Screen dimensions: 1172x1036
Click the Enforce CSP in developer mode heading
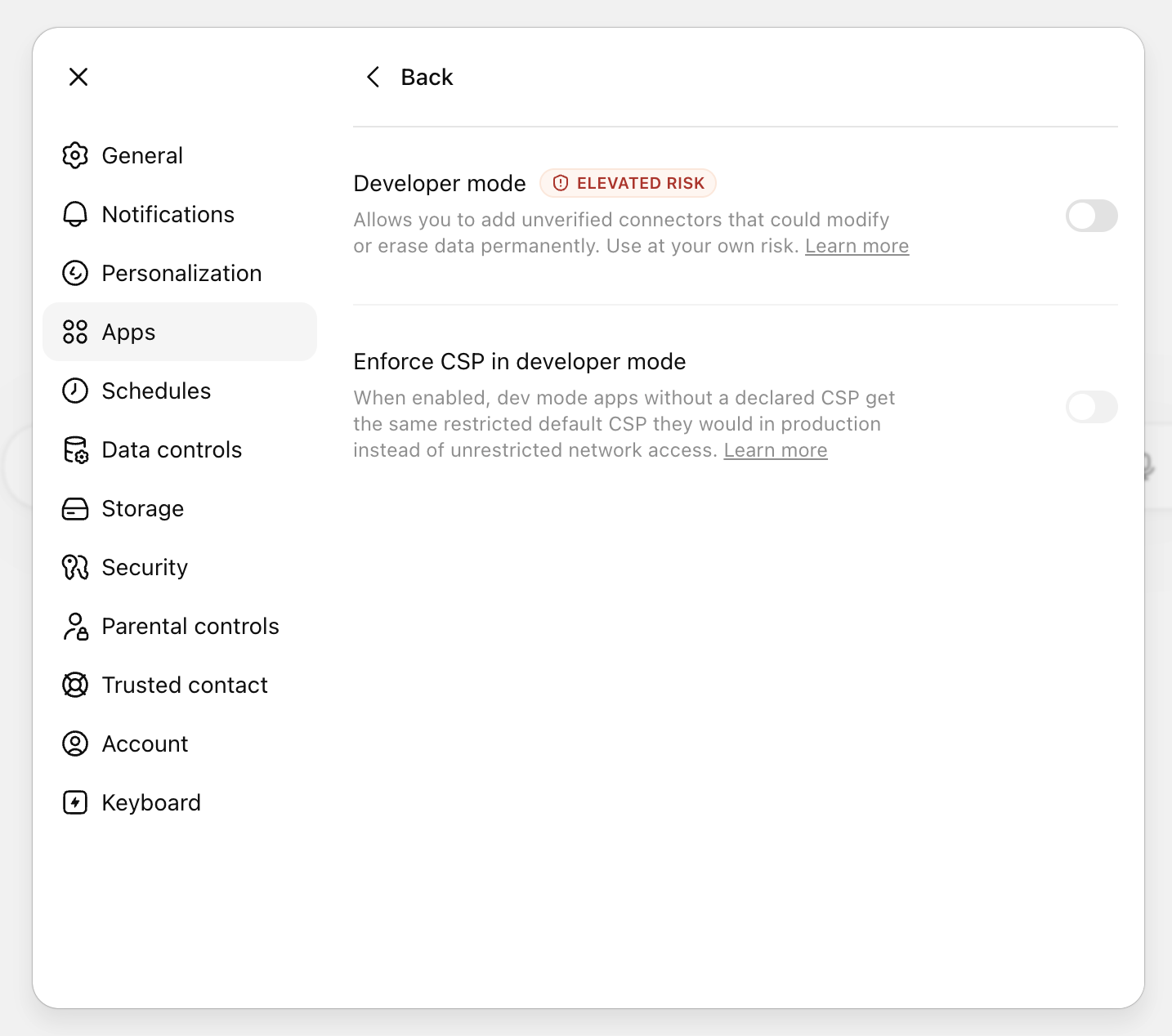tap(520, 361)
